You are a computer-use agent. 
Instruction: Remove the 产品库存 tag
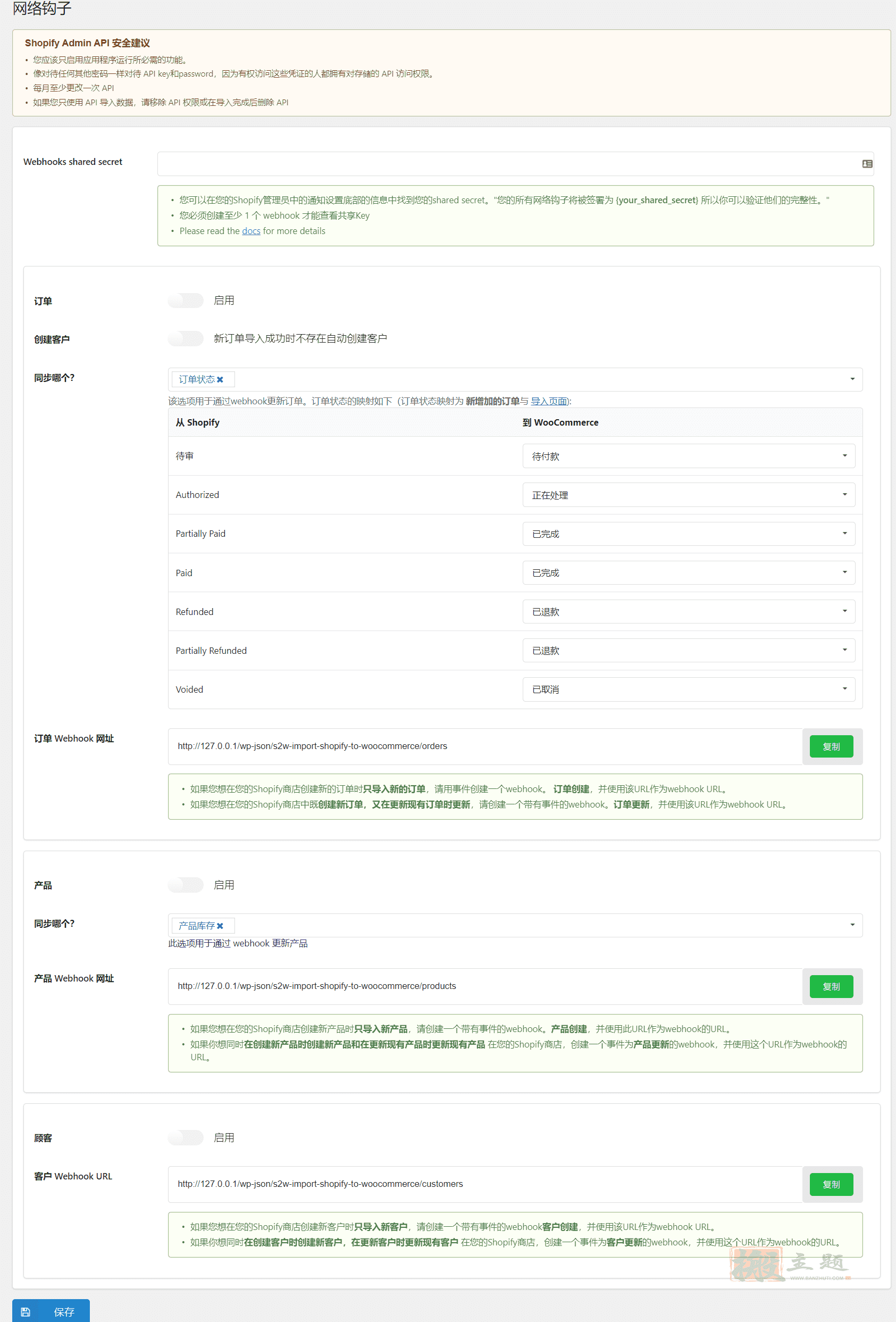[x=220, y=926]
